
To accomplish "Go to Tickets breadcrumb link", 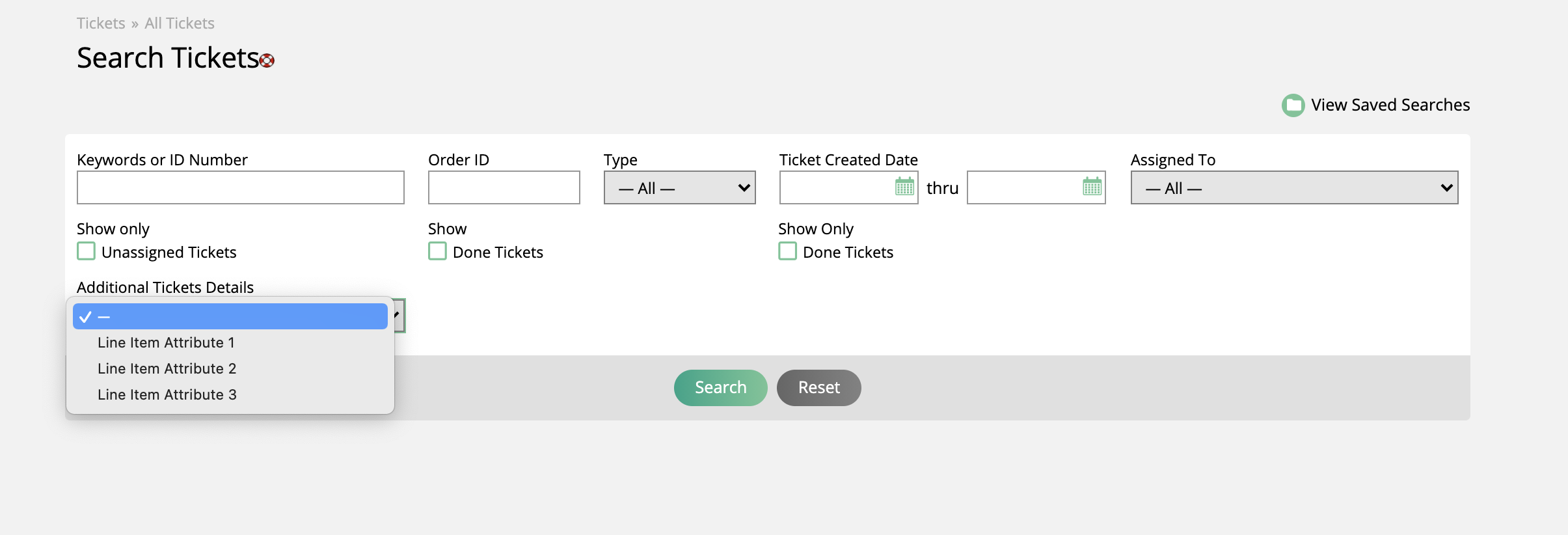I will 101,23.
